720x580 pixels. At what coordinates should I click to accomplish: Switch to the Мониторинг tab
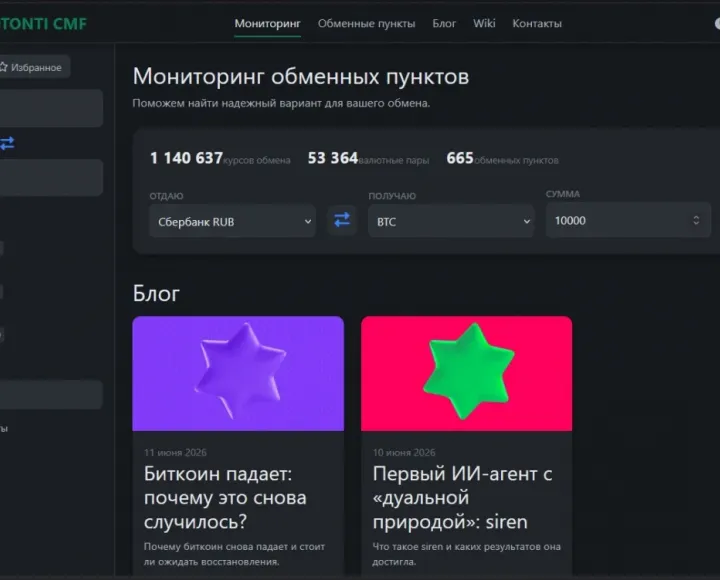pos(267,23)
